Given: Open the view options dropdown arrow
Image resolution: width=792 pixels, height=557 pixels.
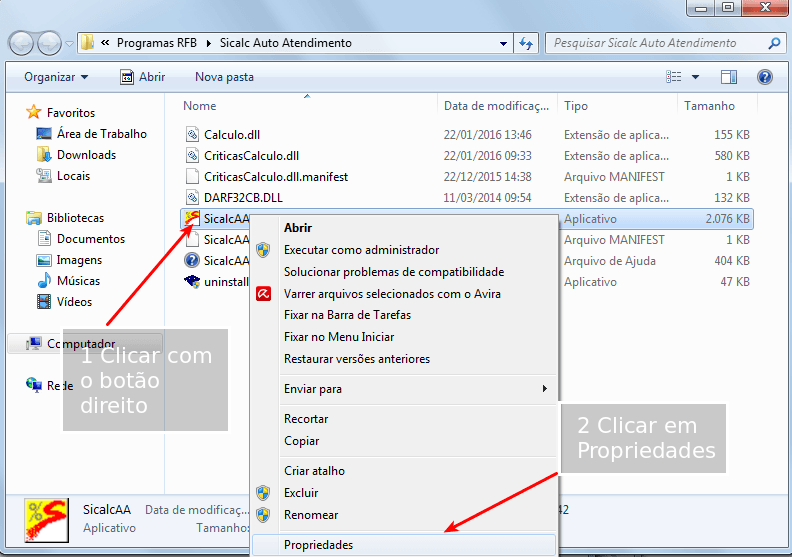Looking at the screenshot, I should (x=695, y=77).
